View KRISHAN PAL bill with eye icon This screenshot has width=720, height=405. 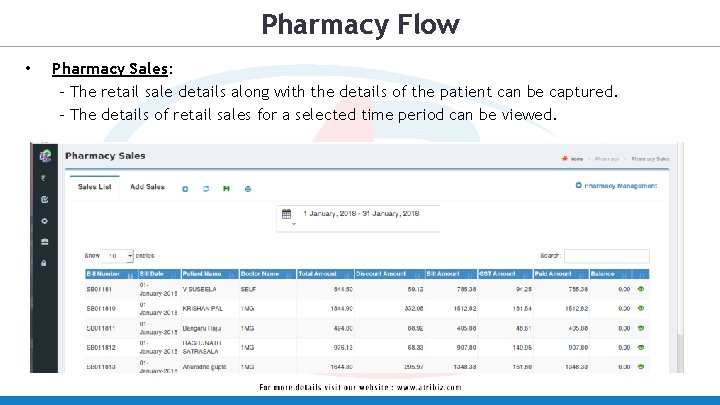[641, 309]
